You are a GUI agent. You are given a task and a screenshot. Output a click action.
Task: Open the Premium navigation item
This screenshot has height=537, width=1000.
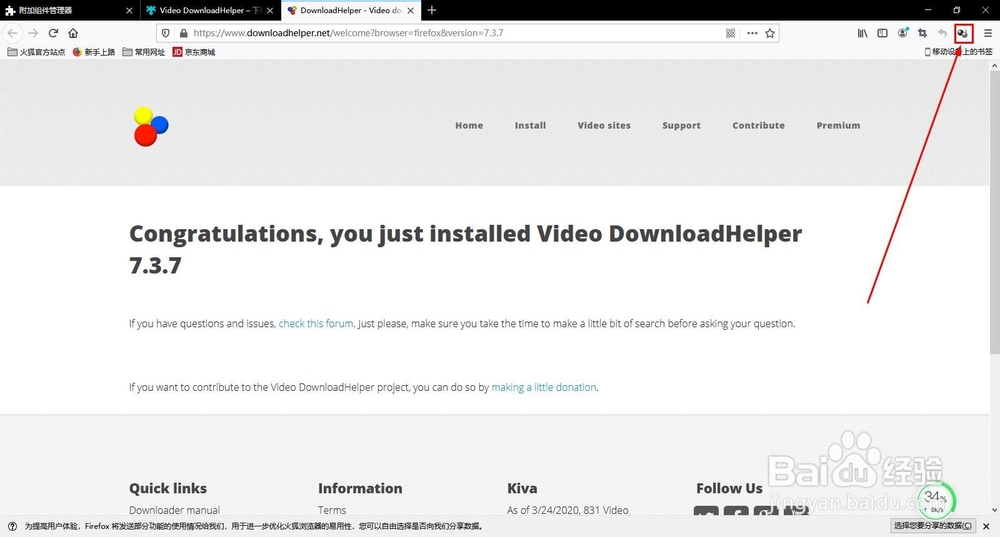[838, 126]
